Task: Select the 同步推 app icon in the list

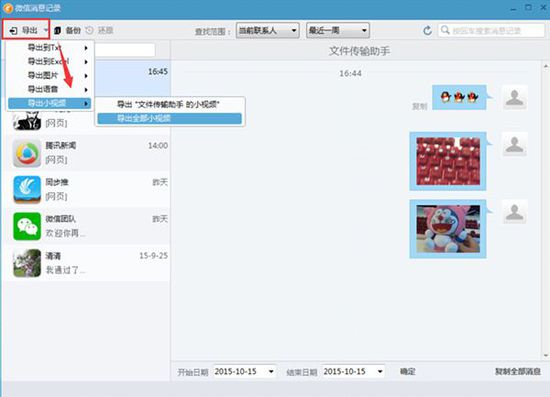Action: pyautogui.click(x=27, y=190)
